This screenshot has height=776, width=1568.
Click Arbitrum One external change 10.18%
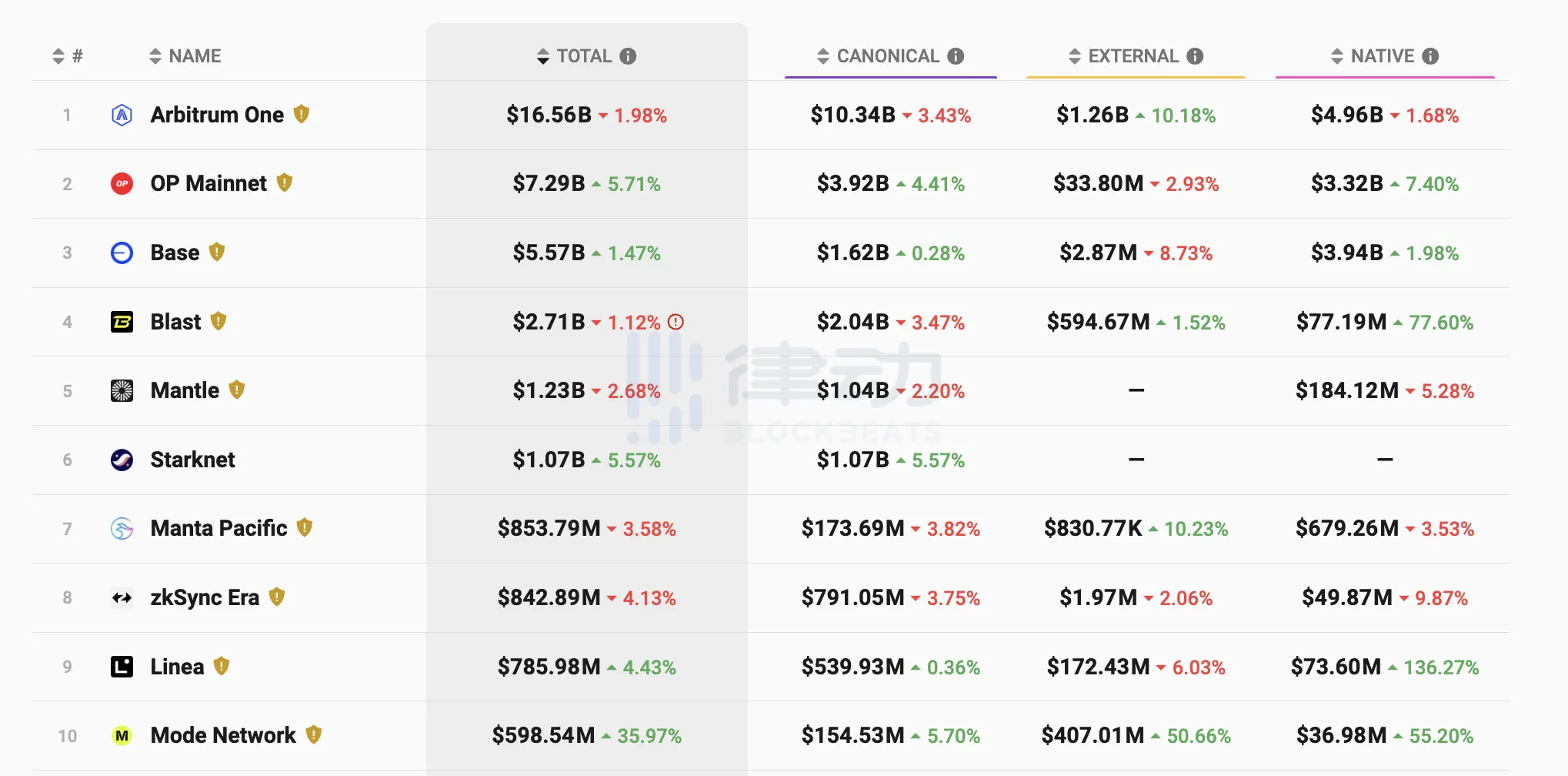1183,116
